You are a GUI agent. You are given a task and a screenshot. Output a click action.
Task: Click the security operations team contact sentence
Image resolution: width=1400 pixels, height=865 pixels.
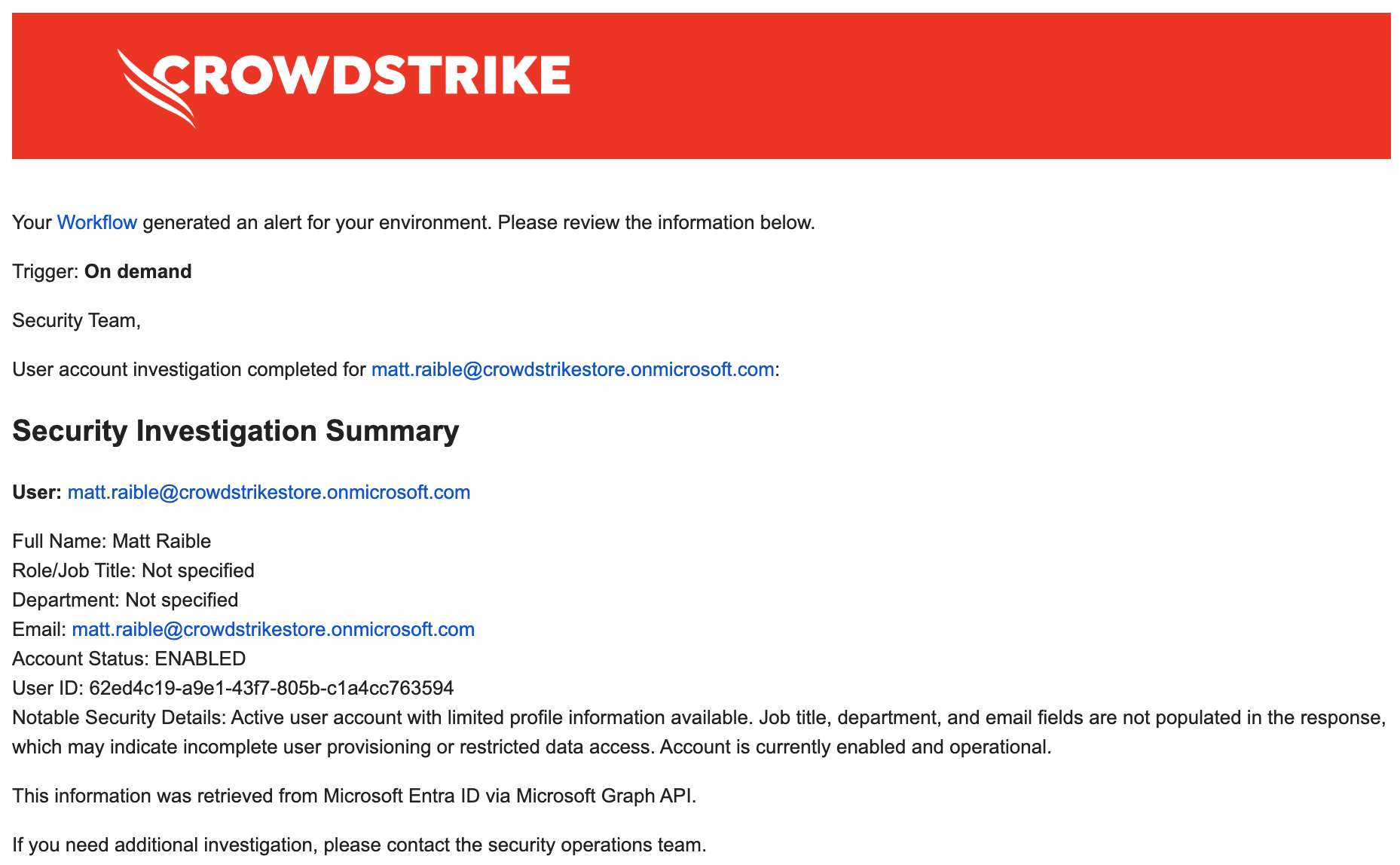(359, 845)
